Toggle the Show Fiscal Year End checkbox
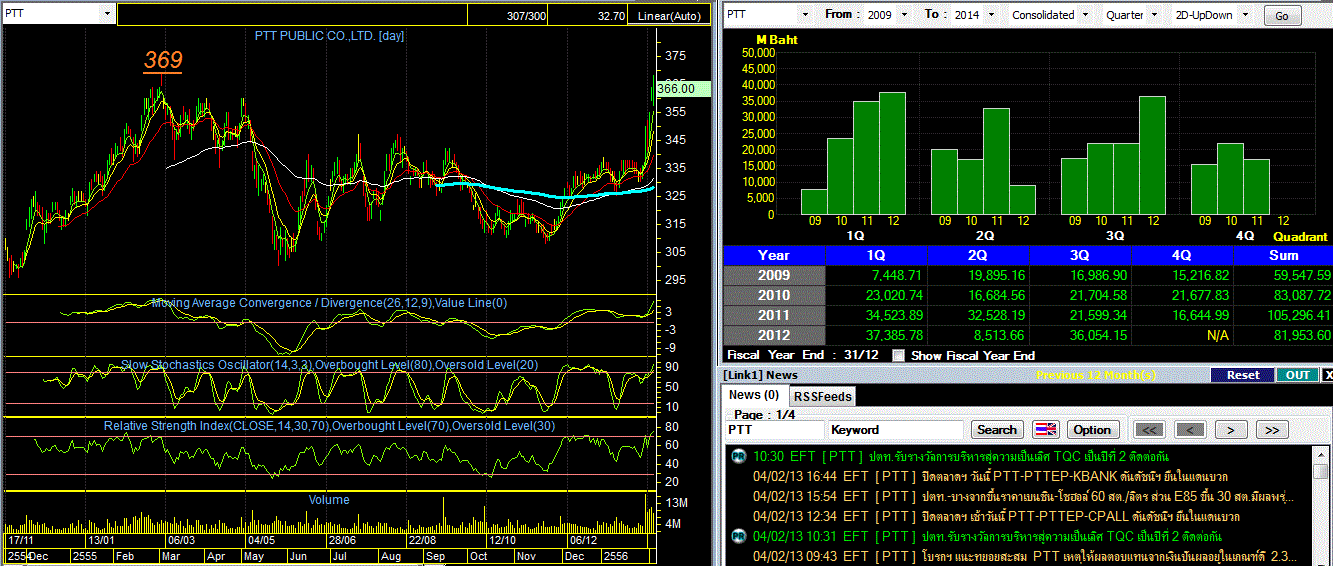Screen dimensions: 1333x566 pos(899,355)
